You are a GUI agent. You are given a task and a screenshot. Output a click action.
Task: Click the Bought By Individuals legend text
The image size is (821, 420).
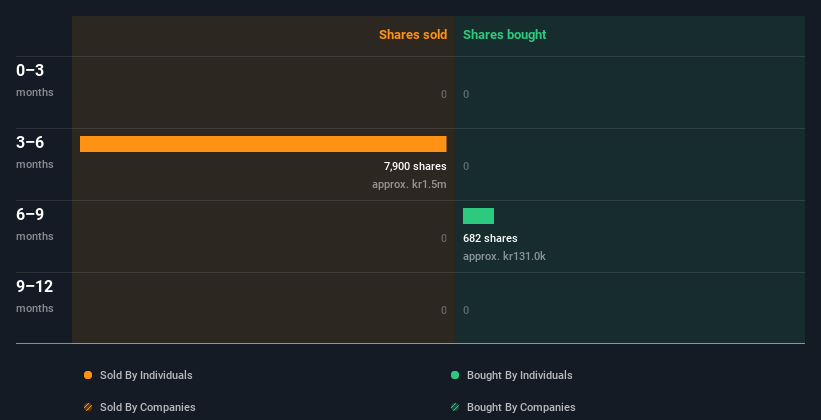point(519,375)
